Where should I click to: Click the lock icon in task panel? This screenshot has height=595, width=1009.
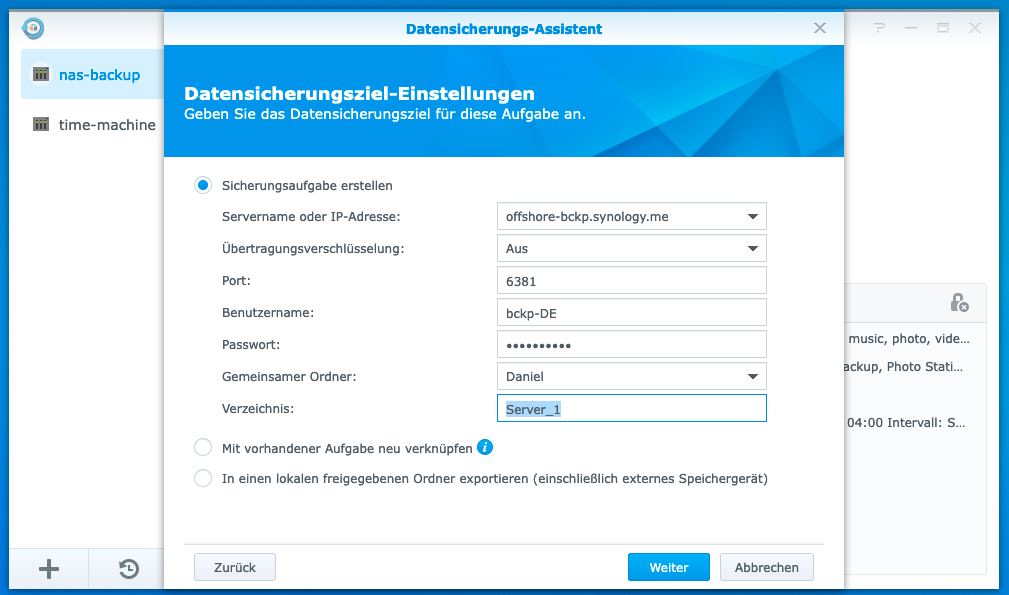coord(958,302)
